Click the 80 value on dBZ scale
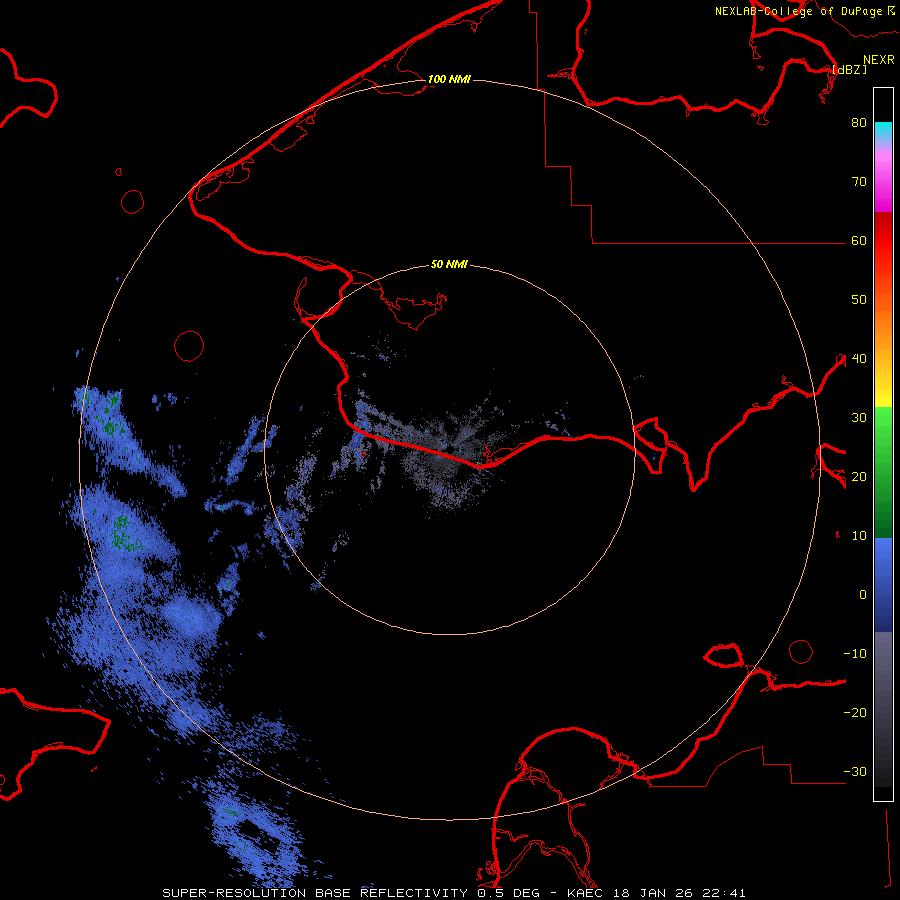Screen dimensions: 900x900 [x=859, y=123]
